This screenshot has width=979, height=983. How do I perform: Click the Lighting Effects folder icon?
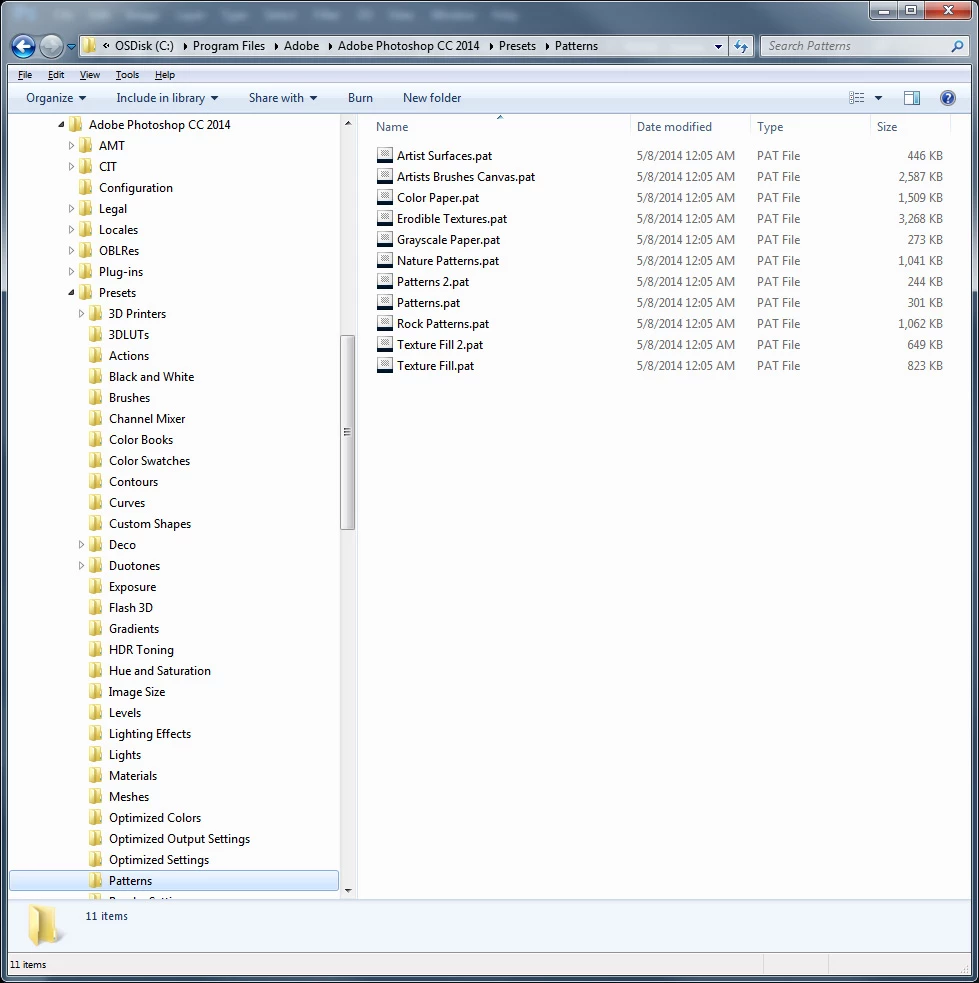click(95, 733)
